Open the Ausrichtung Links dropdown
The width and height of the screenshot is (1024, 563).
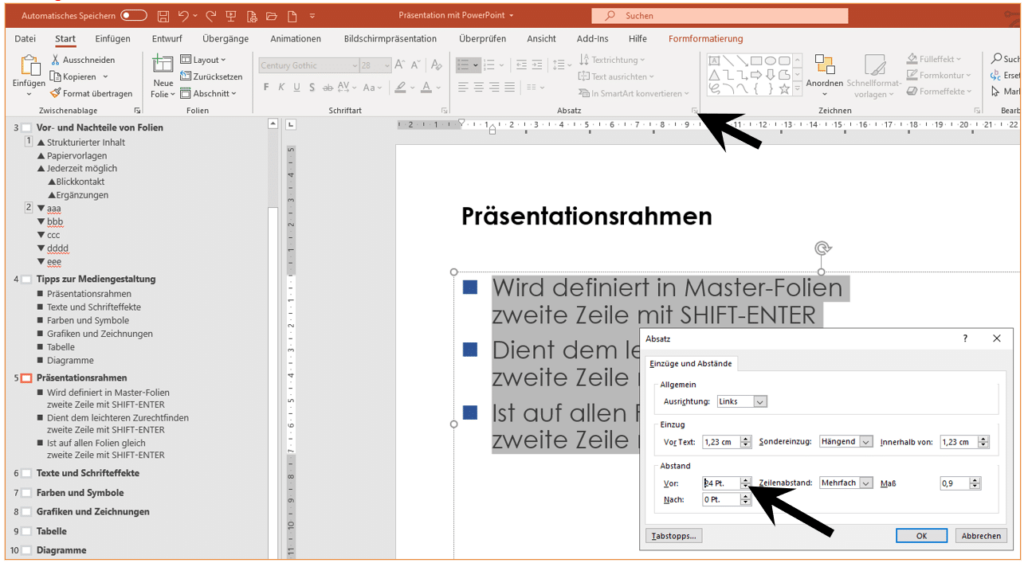[x=760, y=402]
